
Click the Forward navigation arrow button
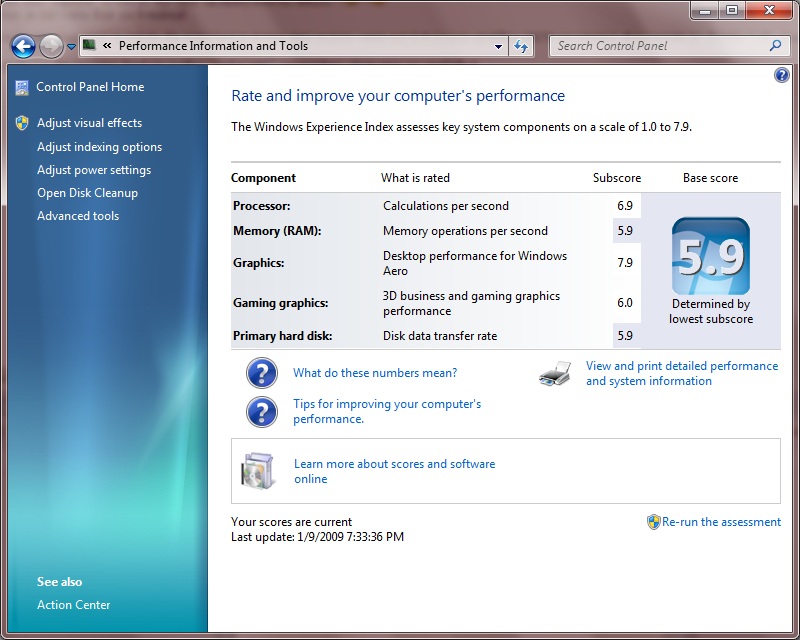(51, 46)
